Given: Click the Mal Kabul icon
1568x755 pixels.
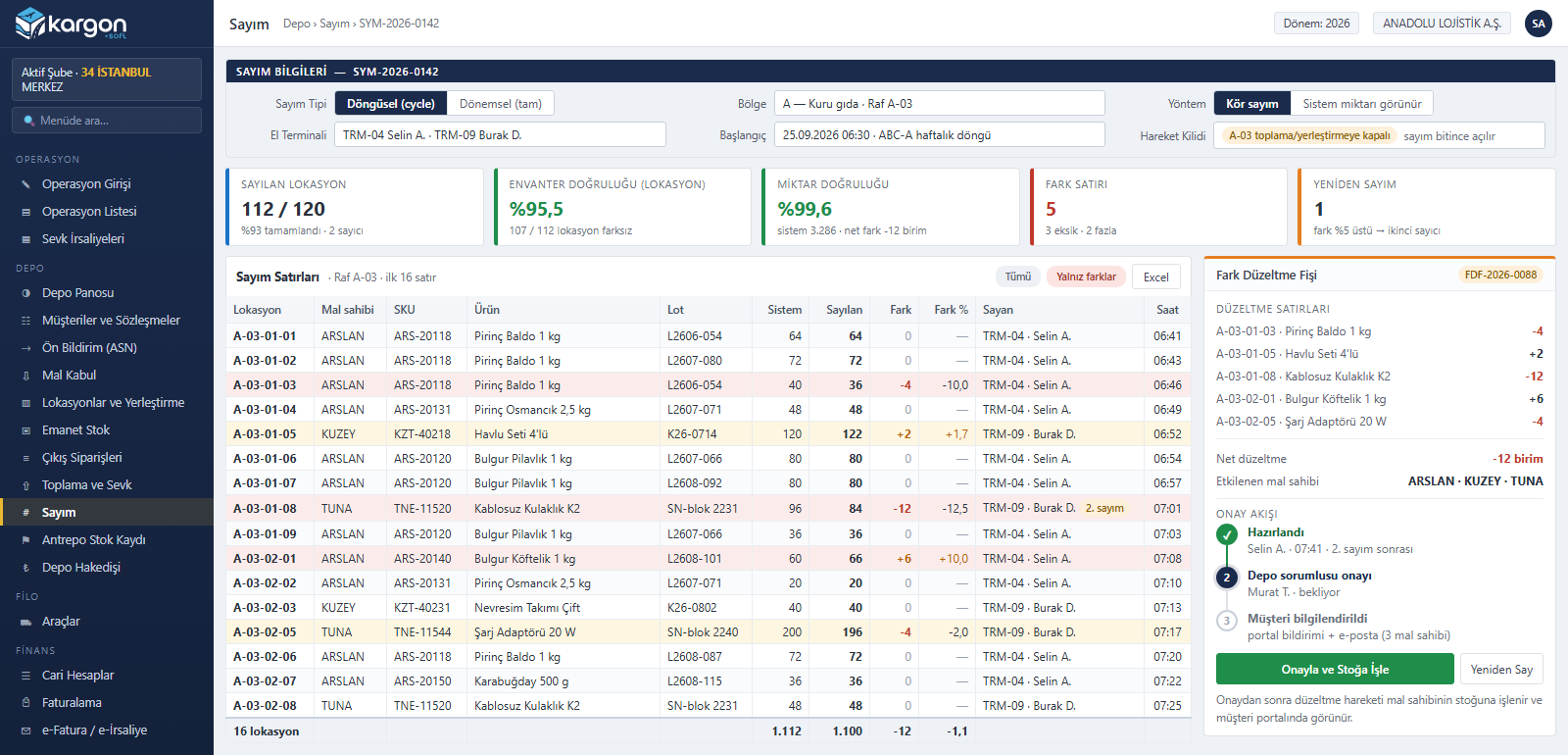Looking at the screenshot, I should [x=26, y=376].
